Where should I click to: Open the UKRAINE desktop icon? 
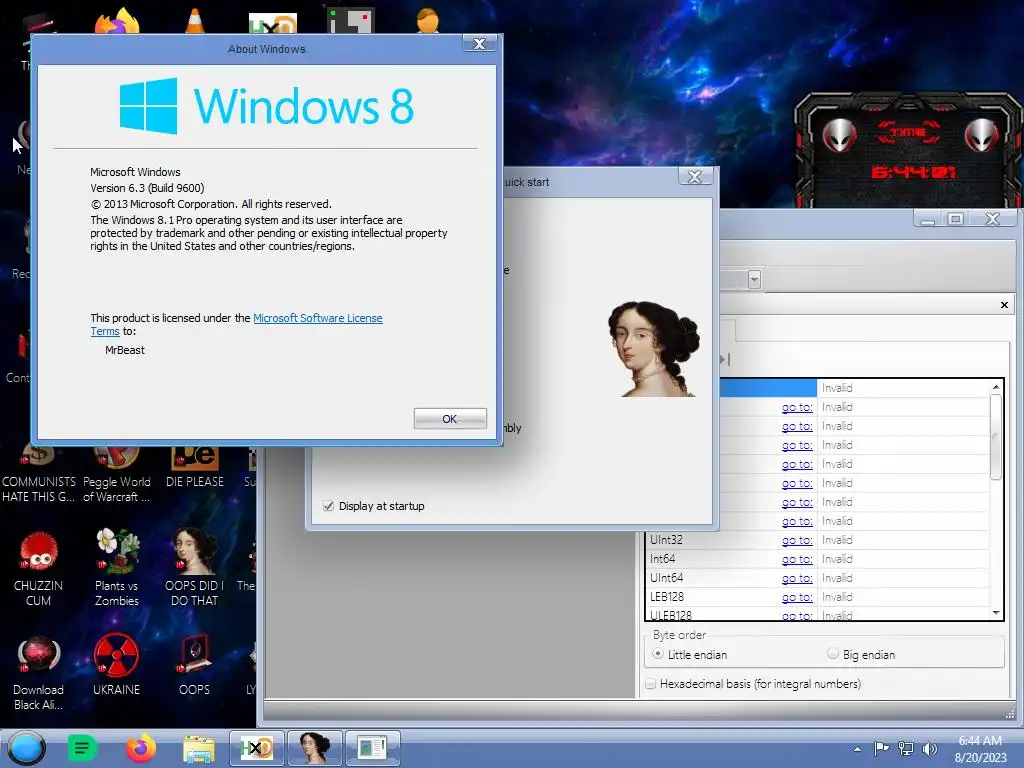[116, 665]
